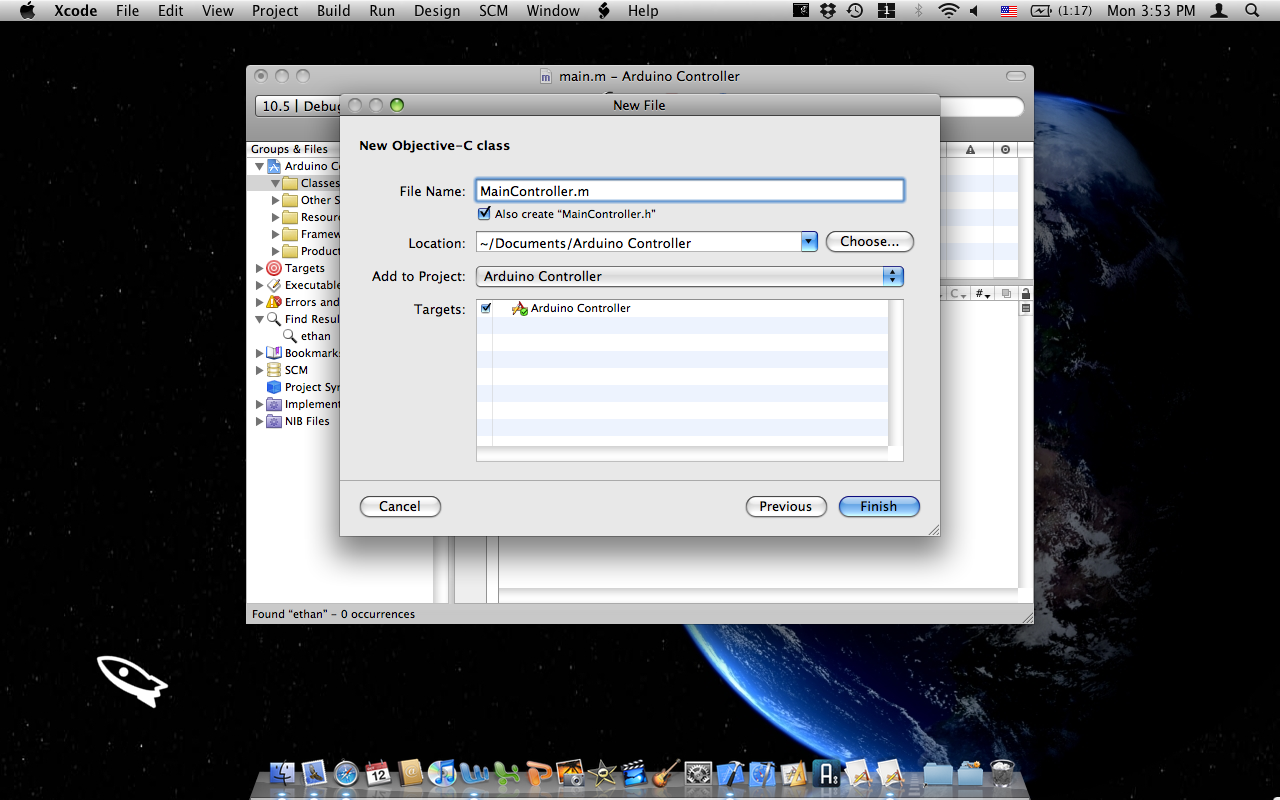
Task: Collapse the Arduino Controller project group
Action: click(x=259, y=166)
